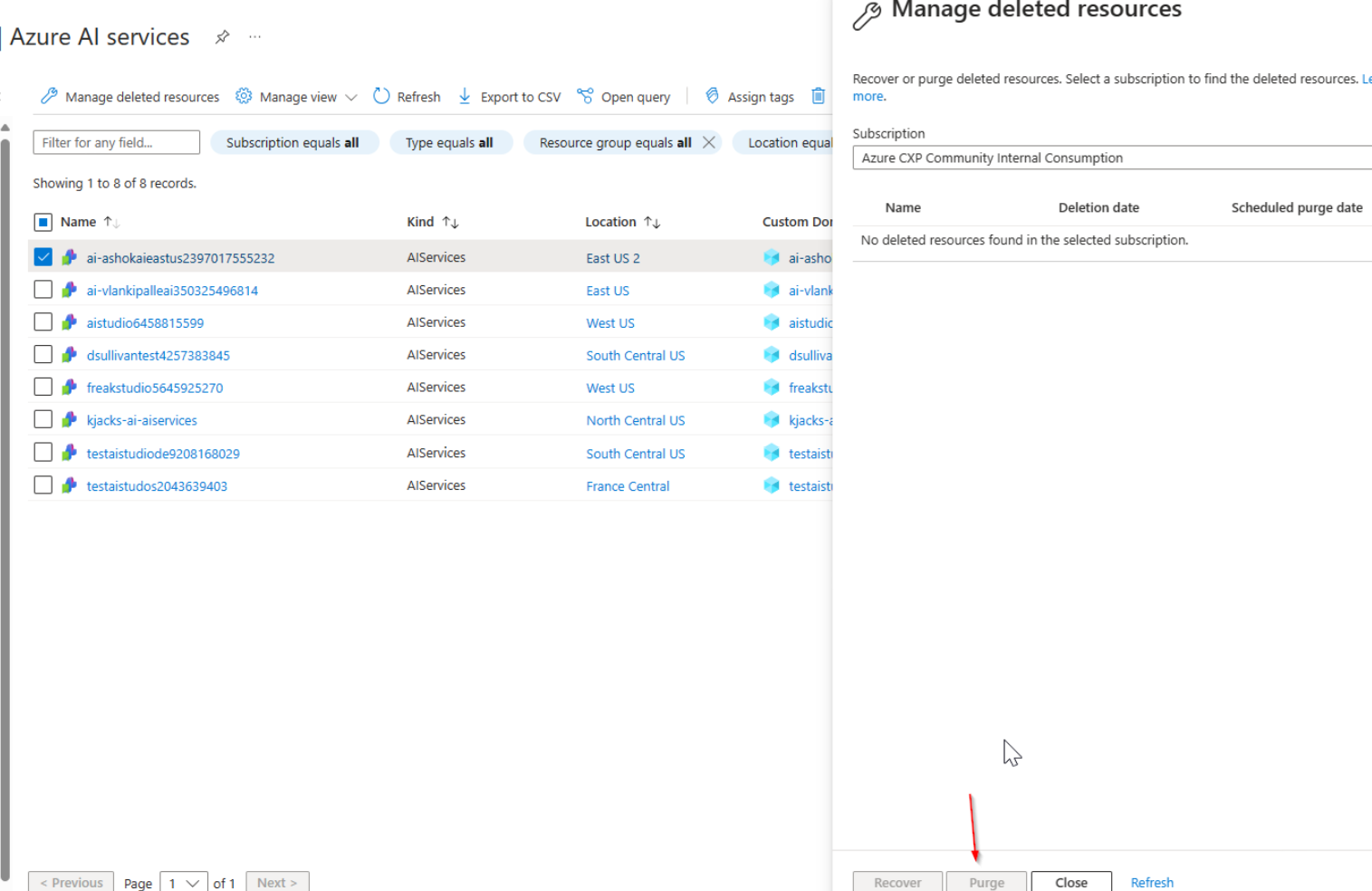Click AIServices kind in freakstudio5645925270 row
Image resolution: width=1372 pixels, height=891 pixels.
click(437, 388)
